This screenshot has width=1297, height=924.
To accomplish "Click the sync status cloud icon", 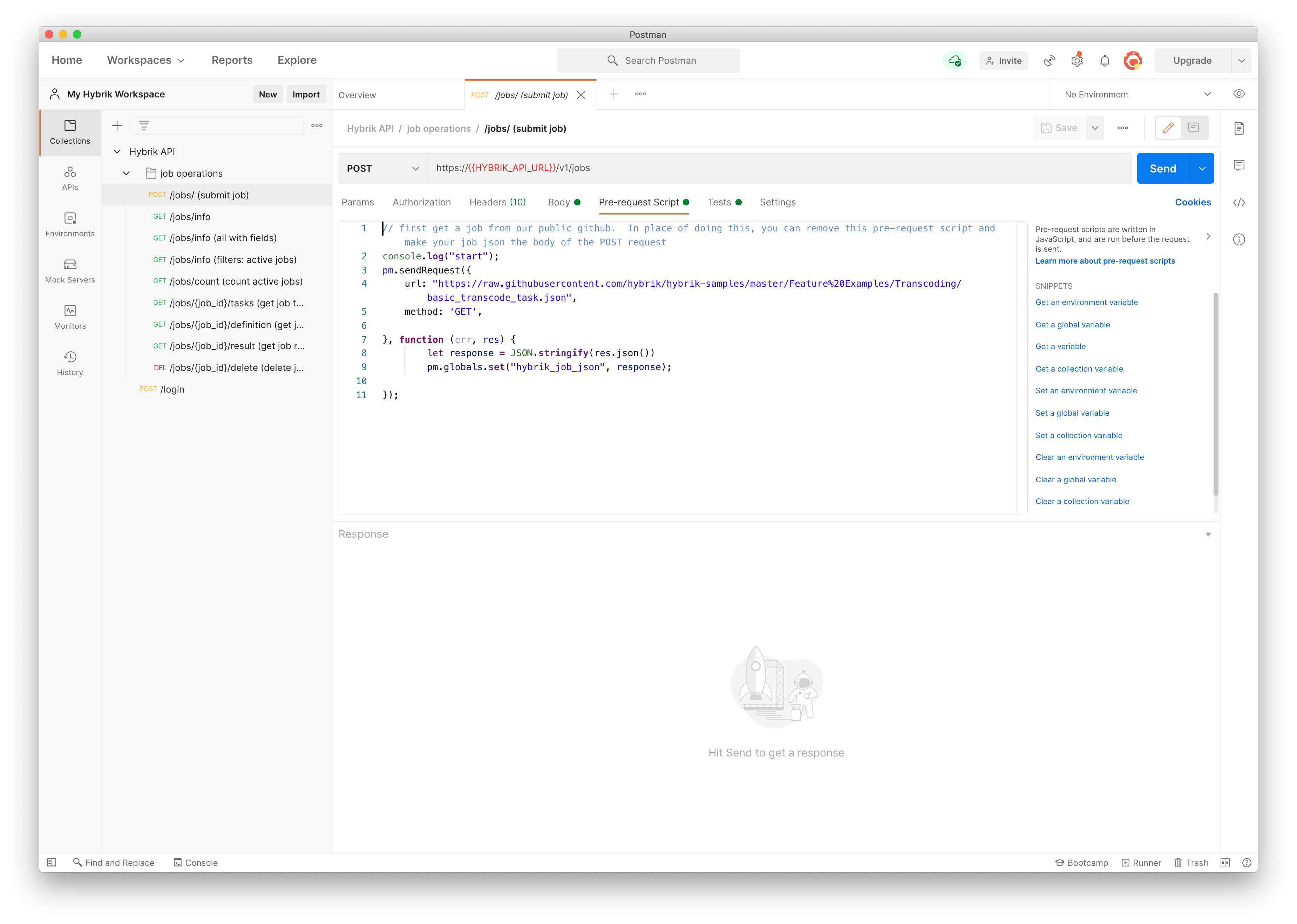I will (955, 60).
